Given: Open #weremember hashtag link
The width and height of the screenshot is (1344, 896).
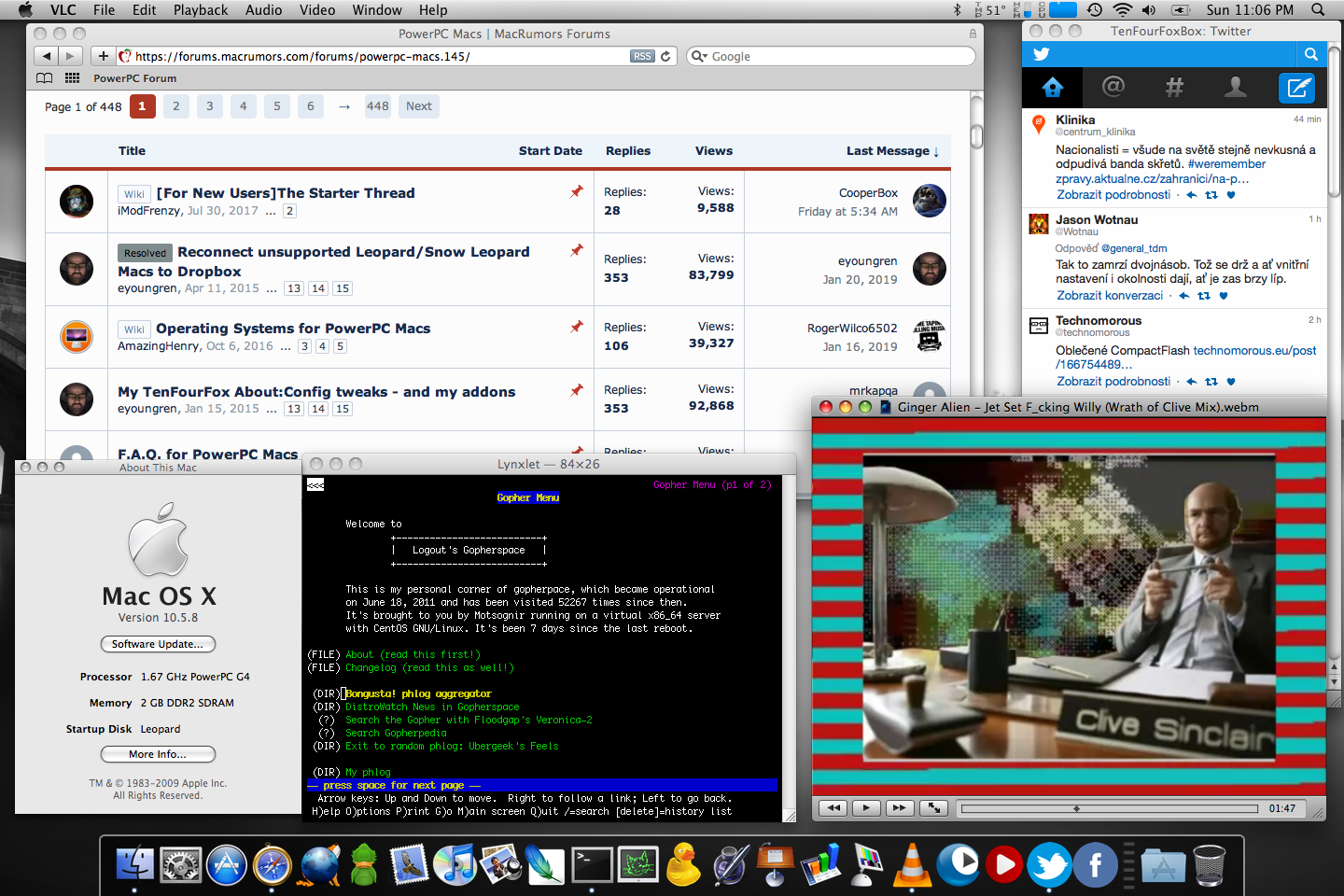Looking at the screenshot, I should (1226, 164).
